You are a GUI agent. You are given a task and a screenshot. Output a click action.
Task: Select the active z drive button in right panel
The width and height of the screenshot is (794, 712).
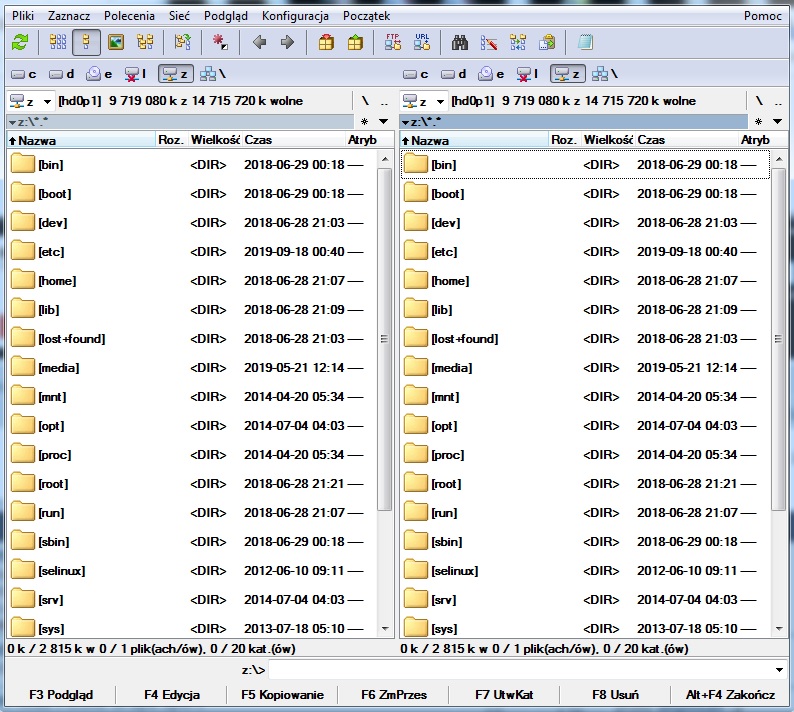568,74
